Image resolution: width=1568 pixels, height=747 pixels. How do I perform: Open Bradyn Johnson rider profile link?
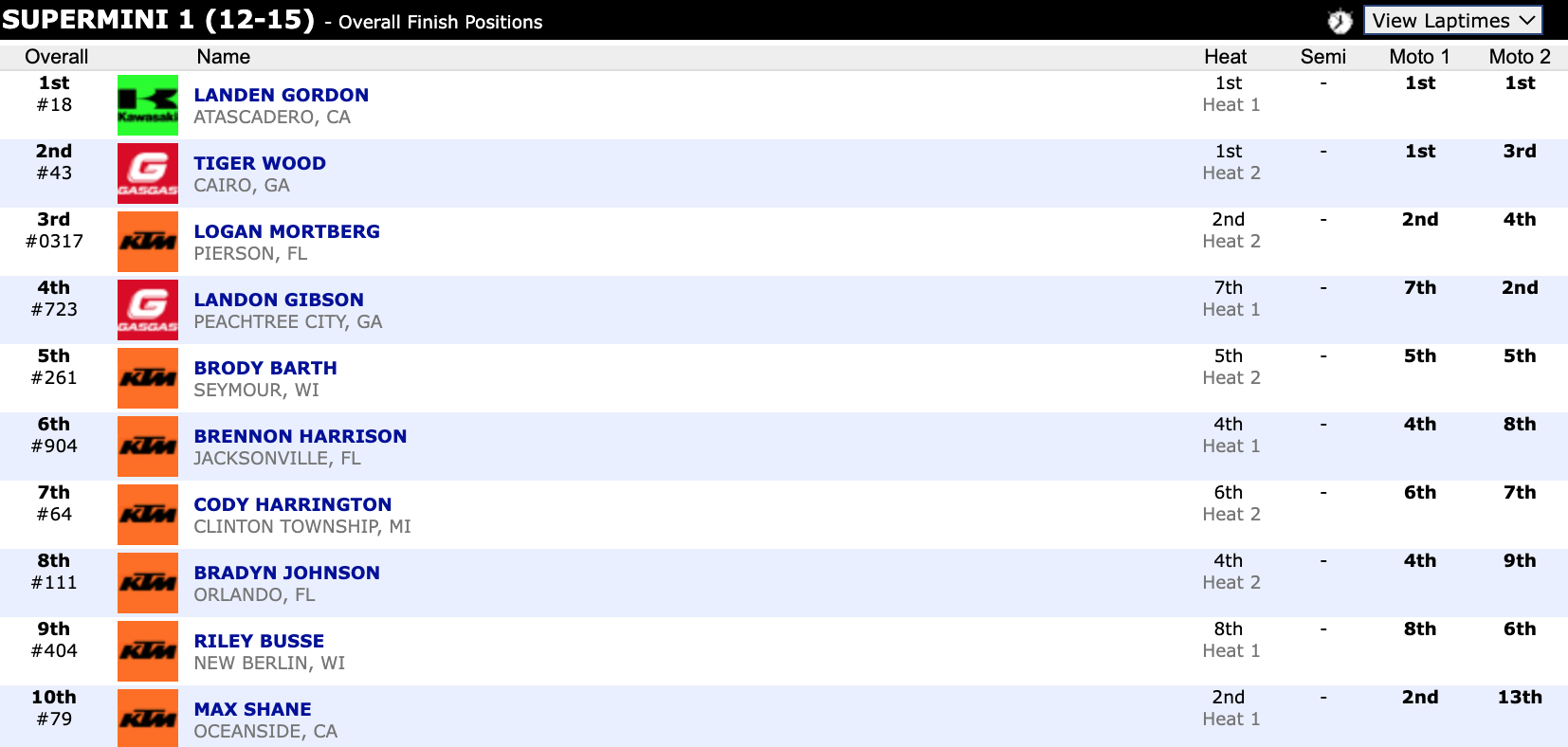pyautogui.click(x=286, y=573)
